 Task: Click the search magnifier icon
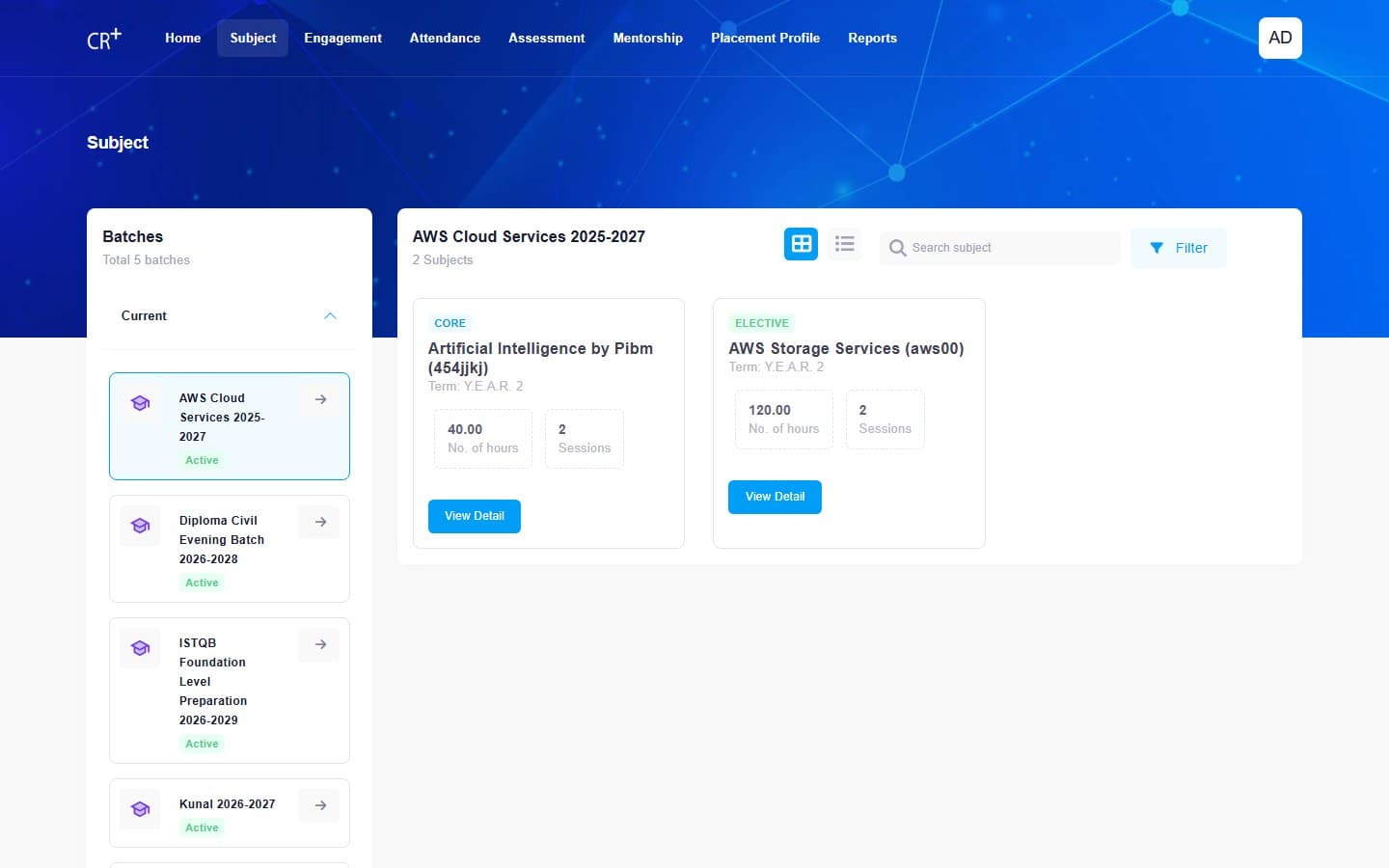[897, 248]
